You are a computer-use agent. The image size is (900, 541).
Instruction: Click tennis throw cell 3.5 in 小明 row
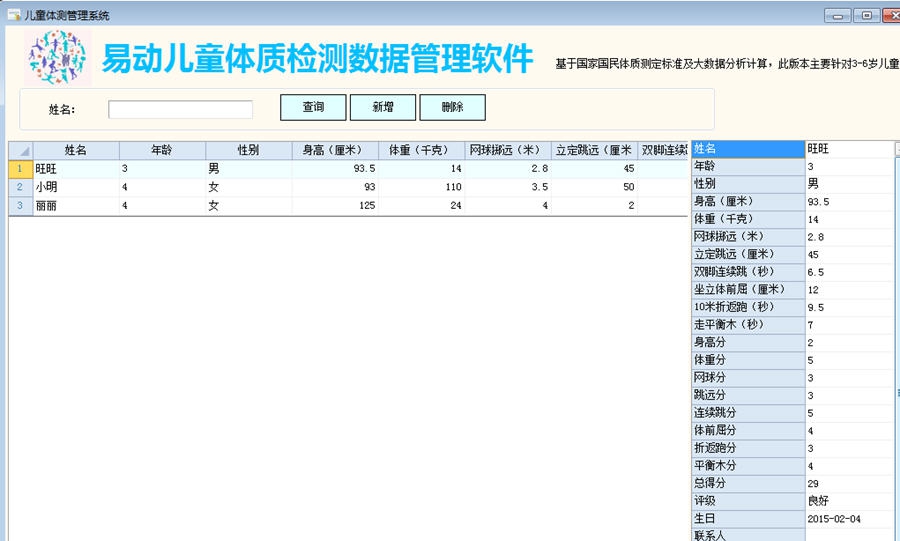click(508, 187)
